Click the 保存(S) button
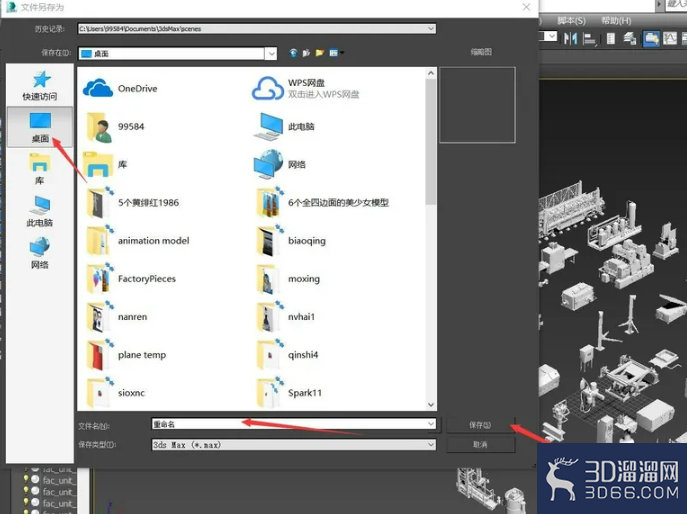 (x=480, y=425)
